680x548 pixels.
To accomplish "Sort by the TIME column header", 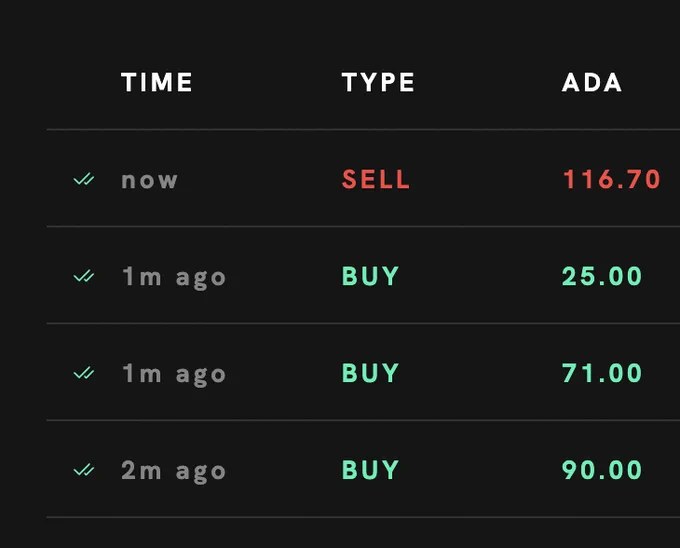I will pos(157,82).
